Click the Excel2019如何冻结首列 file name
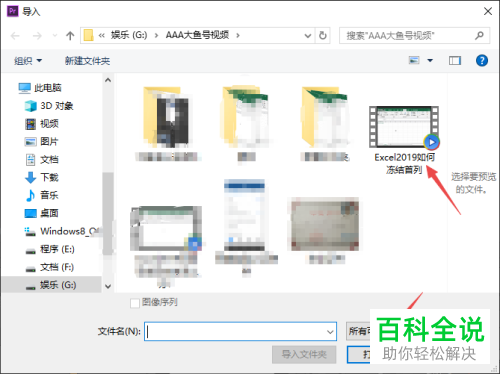500x374 pixels. [404, 163]
